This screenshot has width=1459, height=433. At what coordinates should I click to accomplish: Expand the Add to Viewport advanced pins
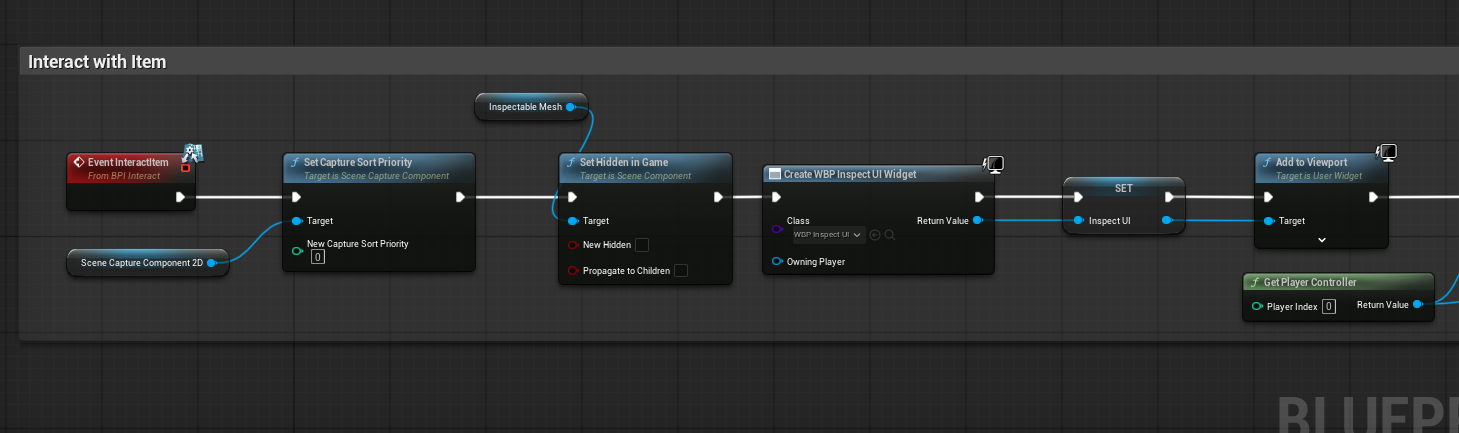(x=1321, y=240)
